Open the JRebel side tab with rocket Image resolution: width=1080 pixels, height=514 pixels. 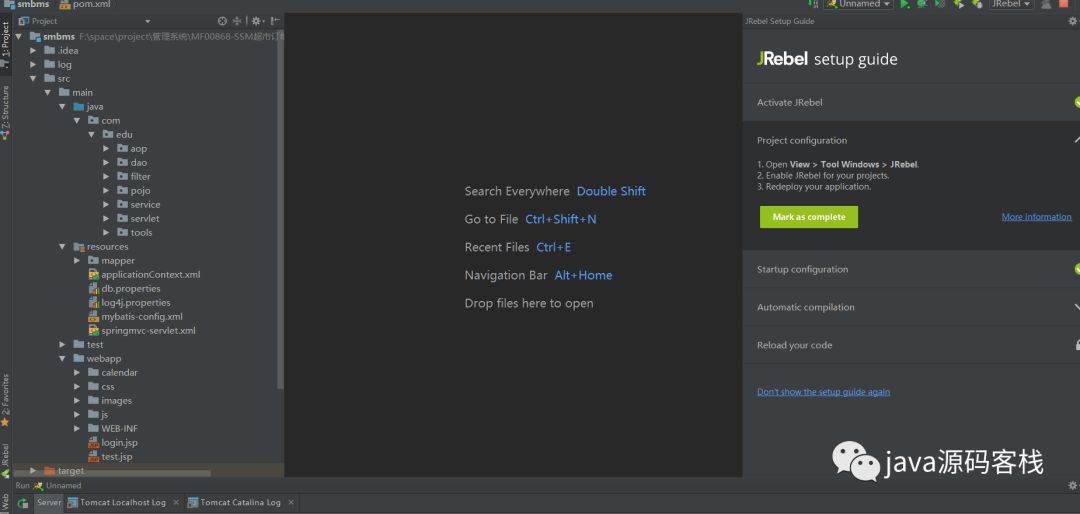click(6, 460)
